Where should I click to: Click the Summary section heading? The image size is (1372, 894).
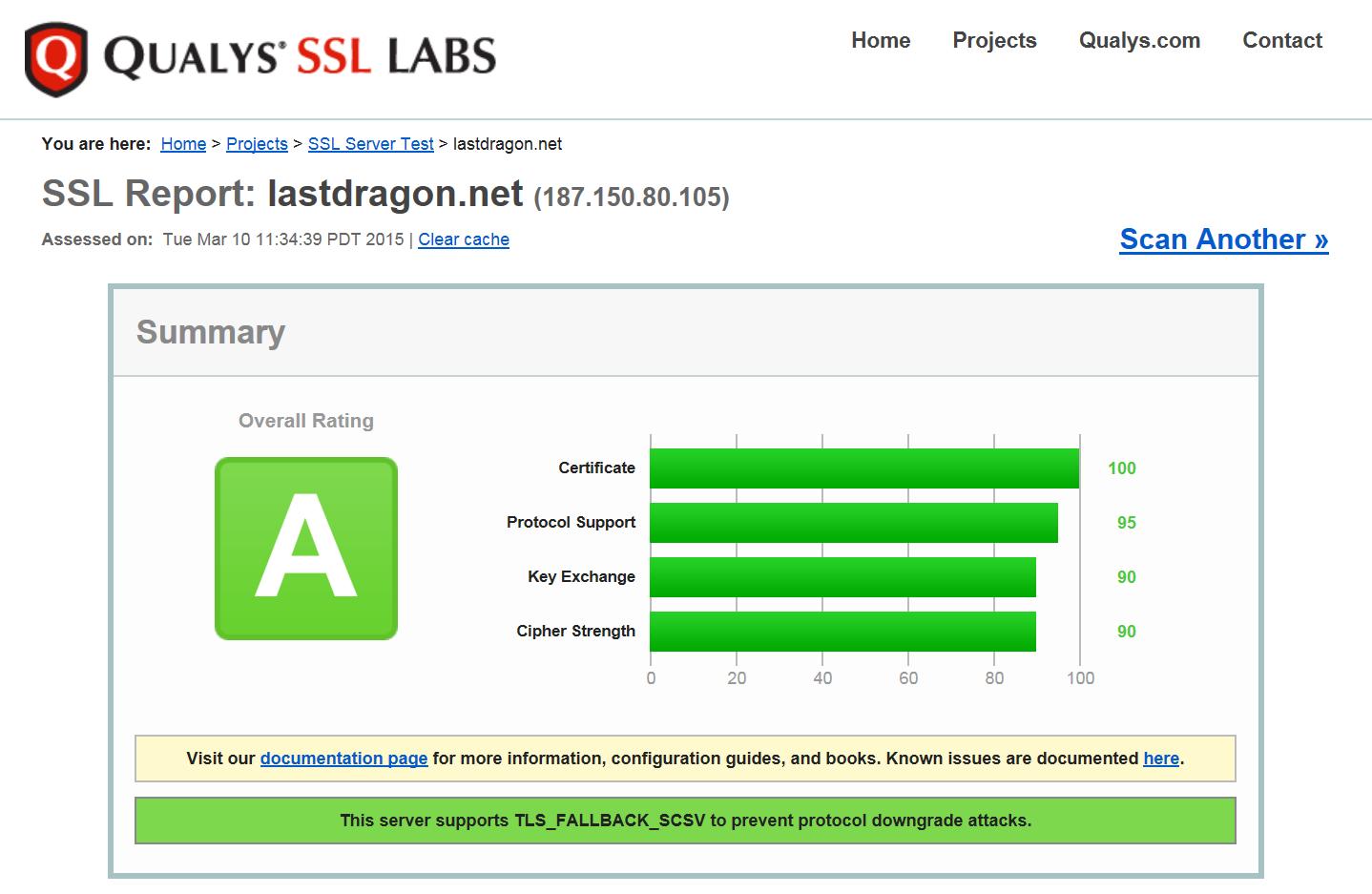[x=211, y=332]
